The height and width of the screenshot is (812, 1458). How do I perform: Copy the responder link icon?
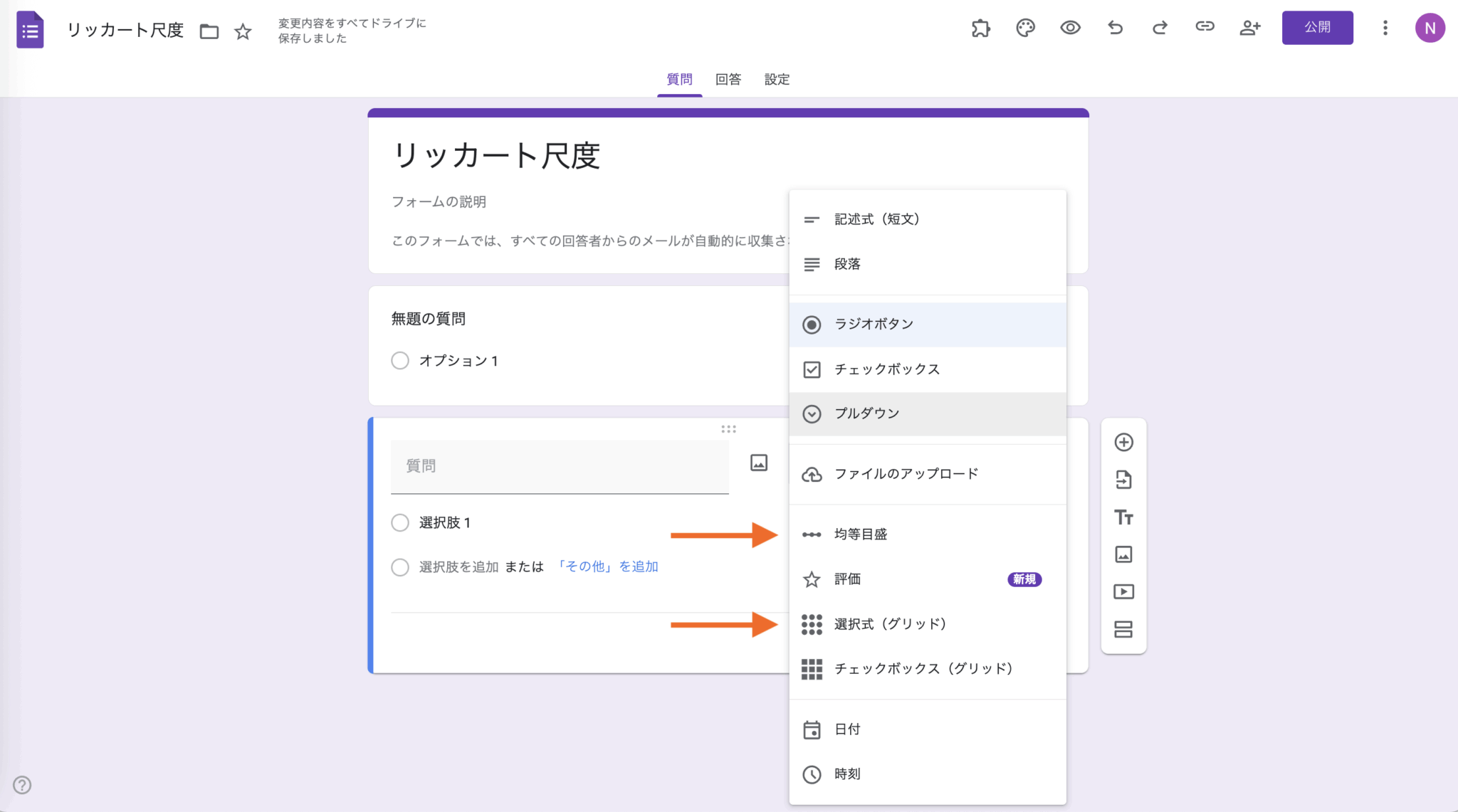pyautogui.click(x=1205, y=28)
